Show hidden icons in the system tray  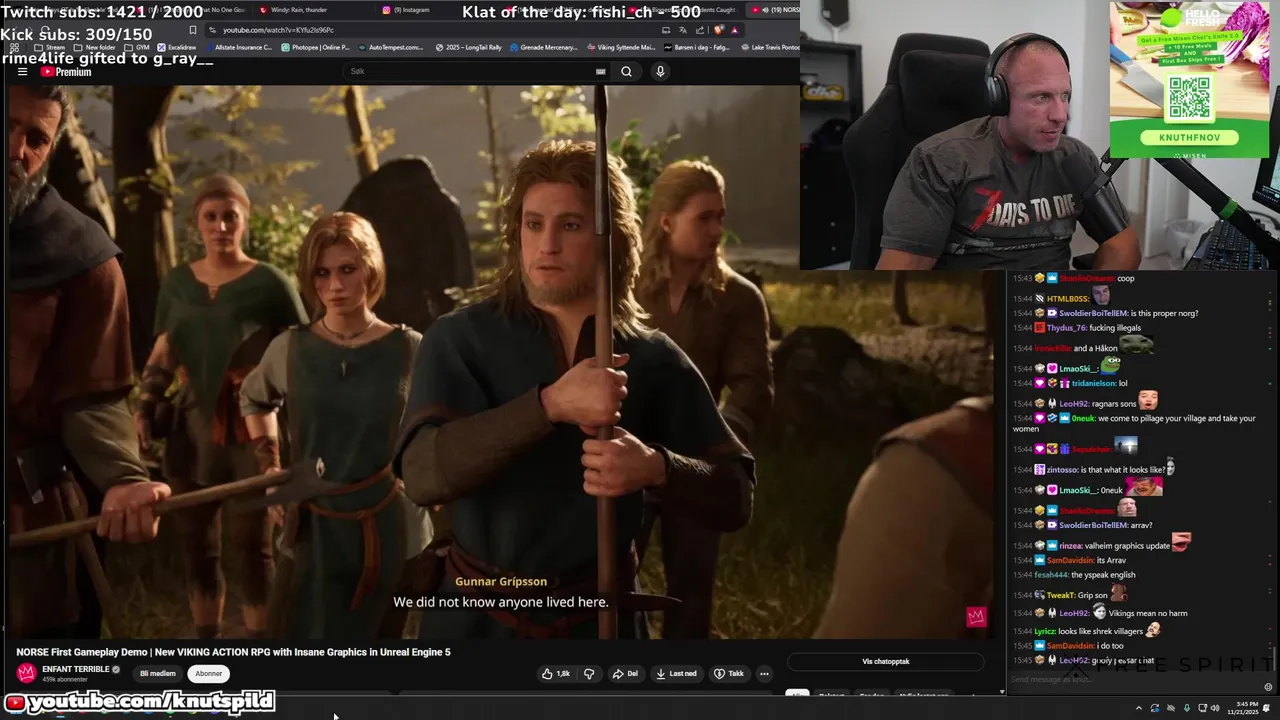(x=1138, y=708)
